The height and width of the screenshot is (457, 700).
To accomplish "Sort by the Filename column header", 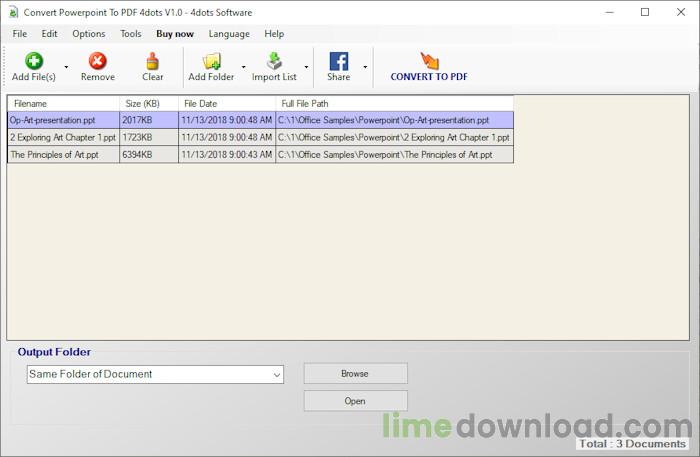I will point(63,104).
